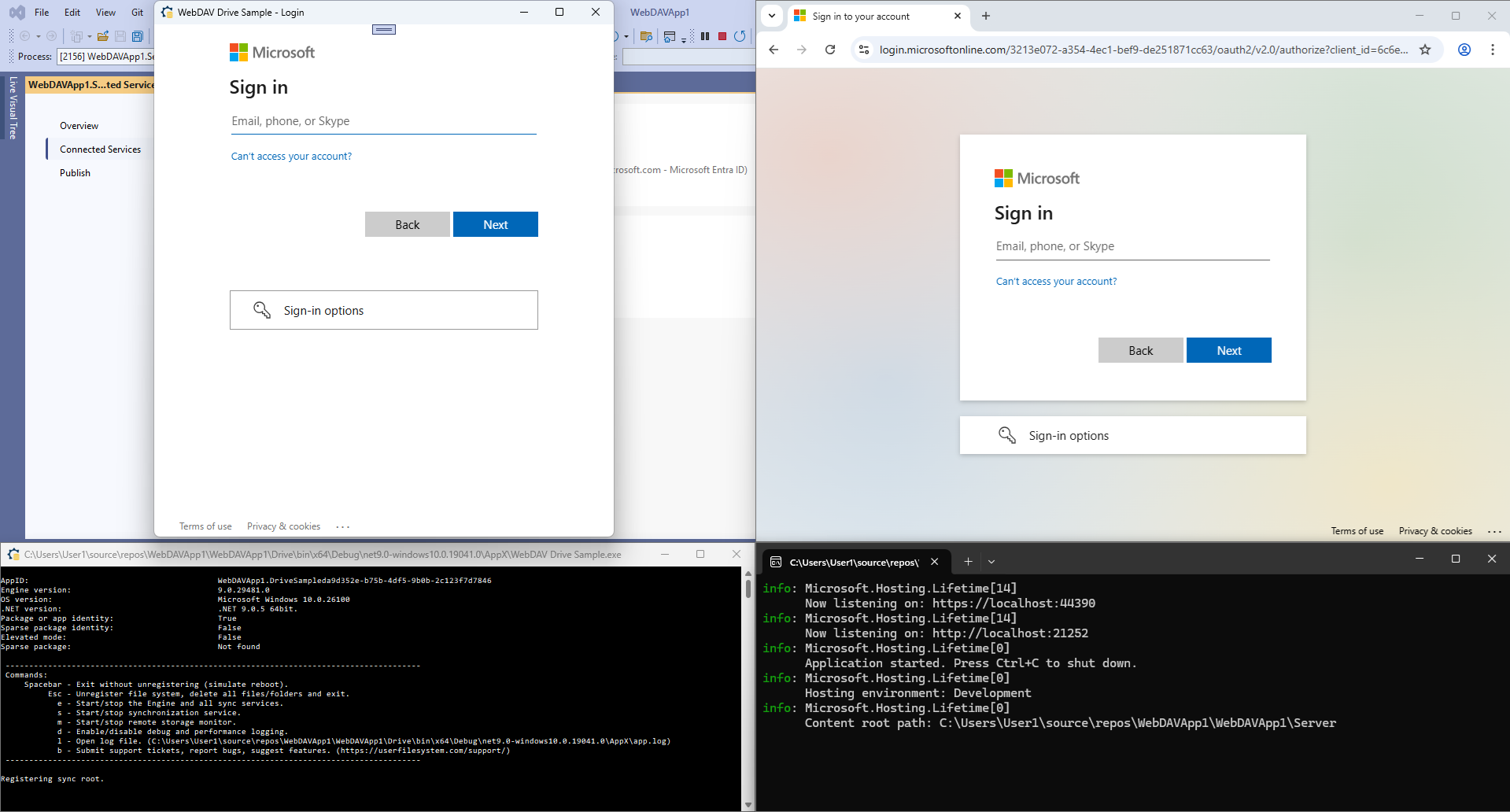Viewport: 1510px width, 812px height.
Task: Close the Sign in to your account tab
Action: pyautogui.click(x=958, y=16)
